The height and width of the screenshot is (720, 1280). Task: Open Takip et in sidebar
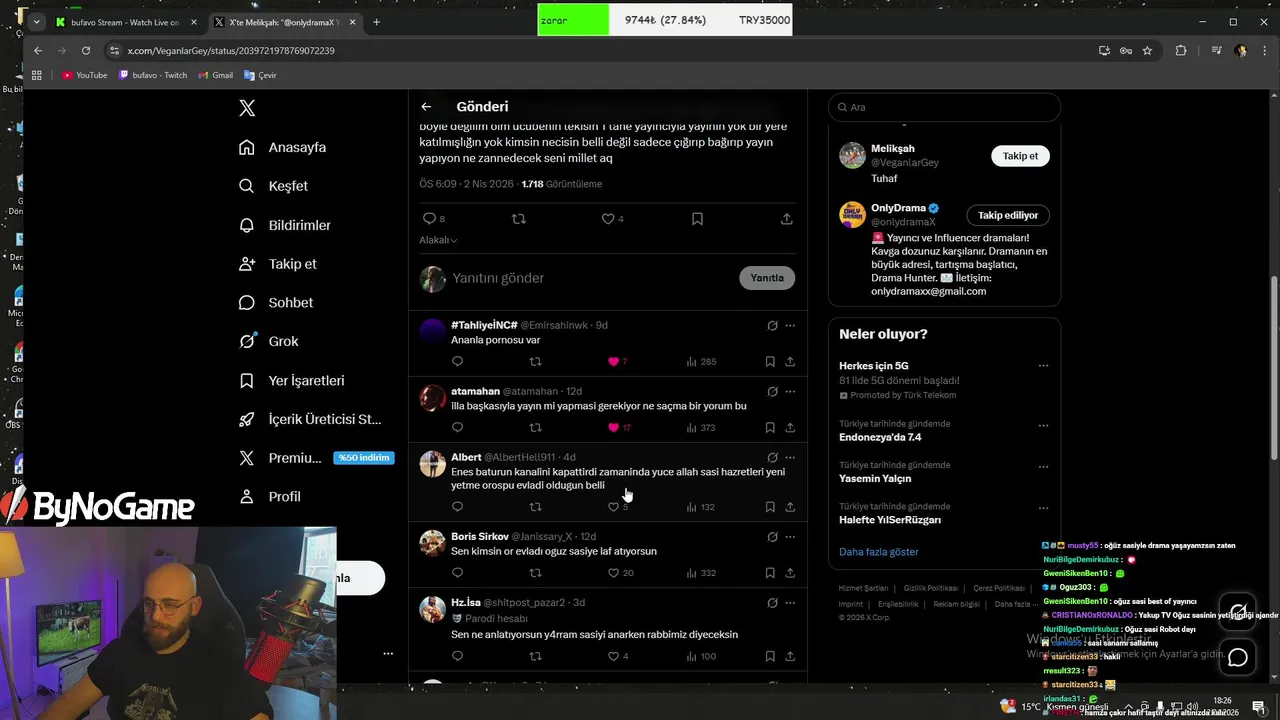tap(278, 264)
